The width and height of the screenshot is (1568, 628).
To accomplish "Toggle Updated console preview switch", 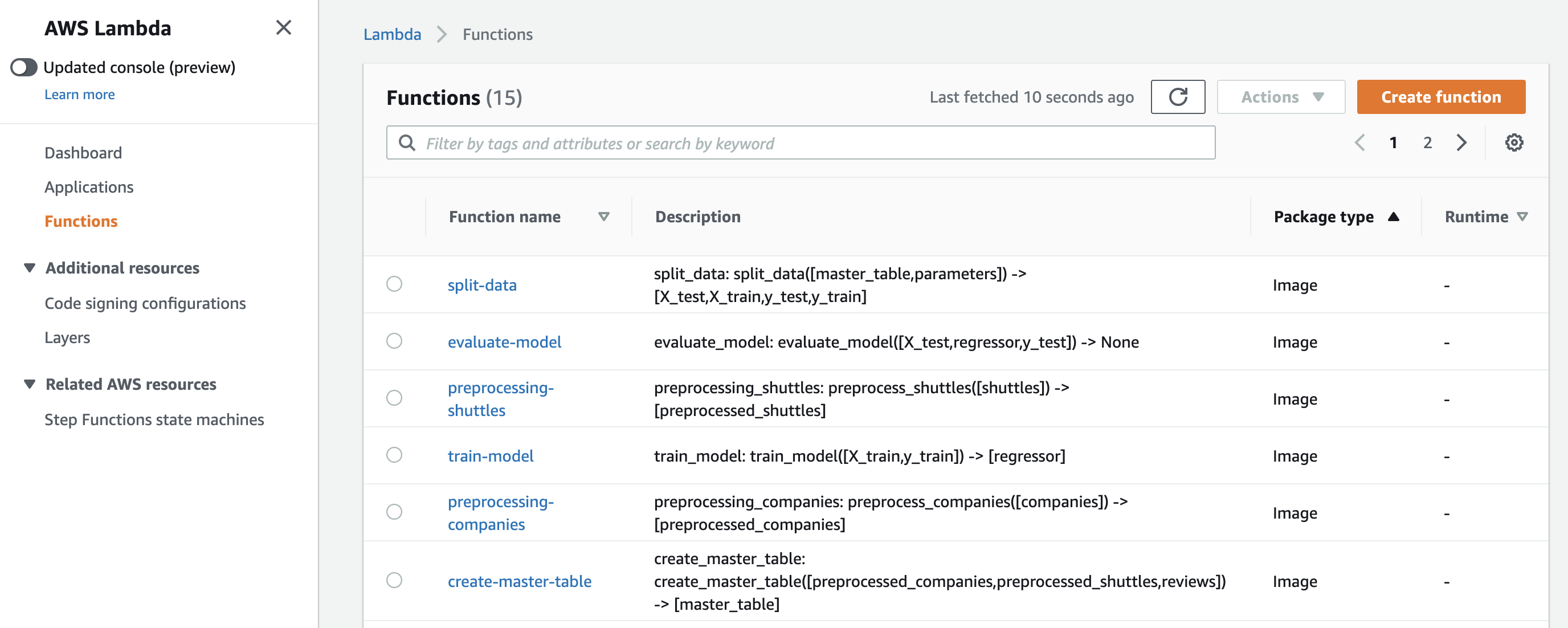I will click(24, 67).
